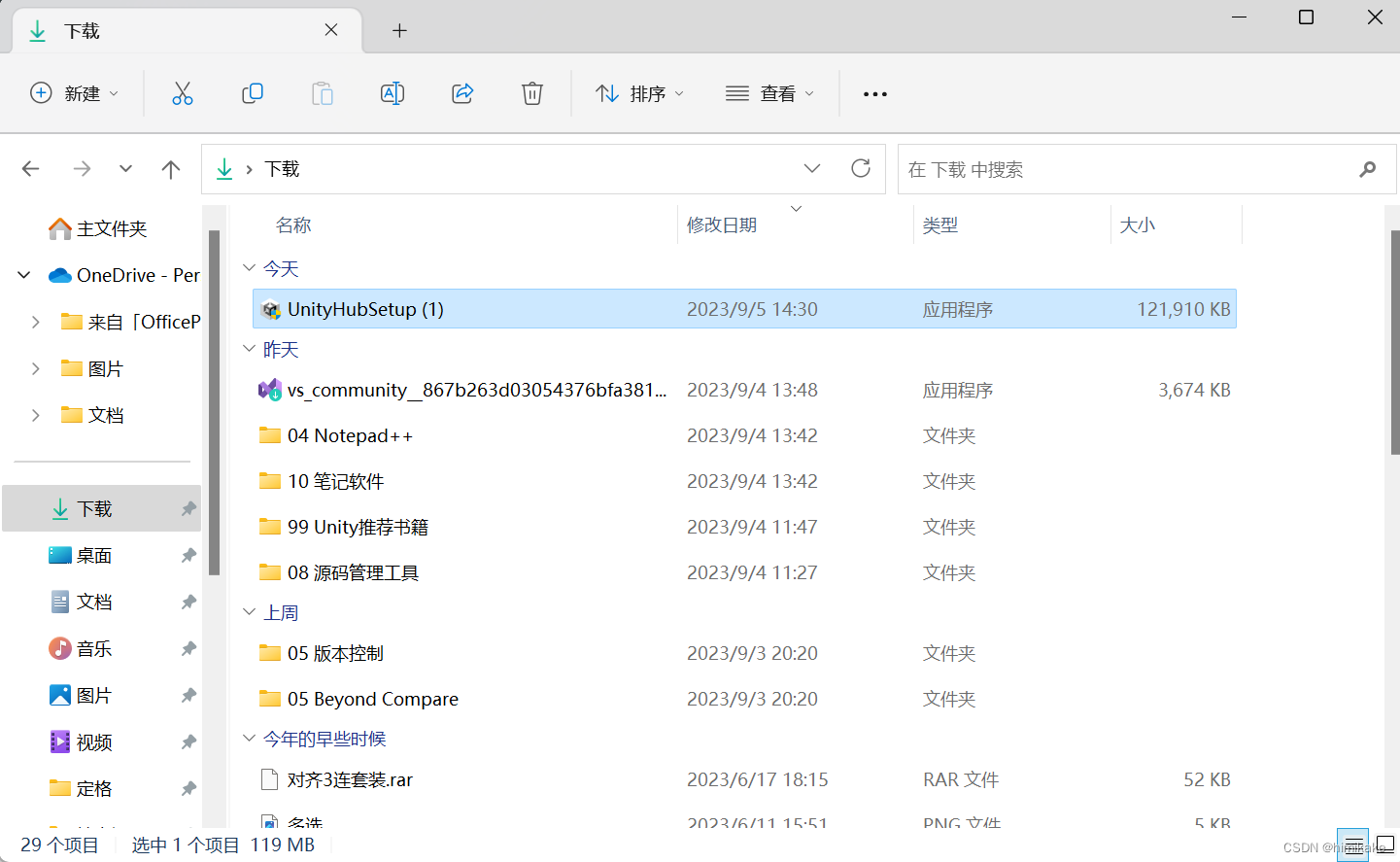Open the 排序 sort options menu

638,92
